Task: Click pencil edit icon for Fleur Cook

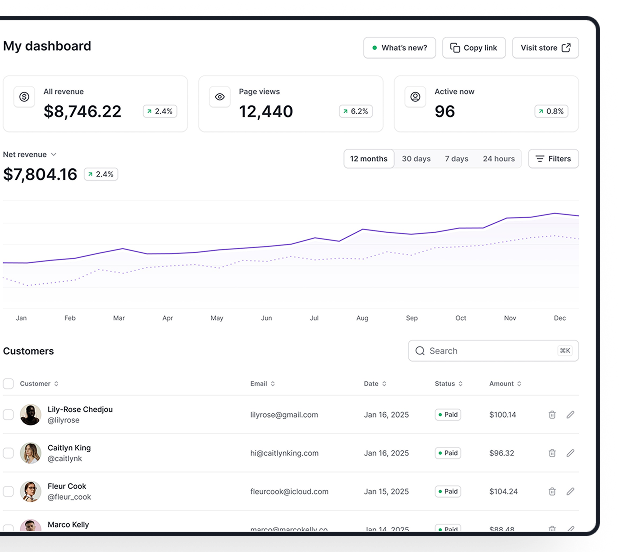Action: pyautogui.click(x=570, y=491)
